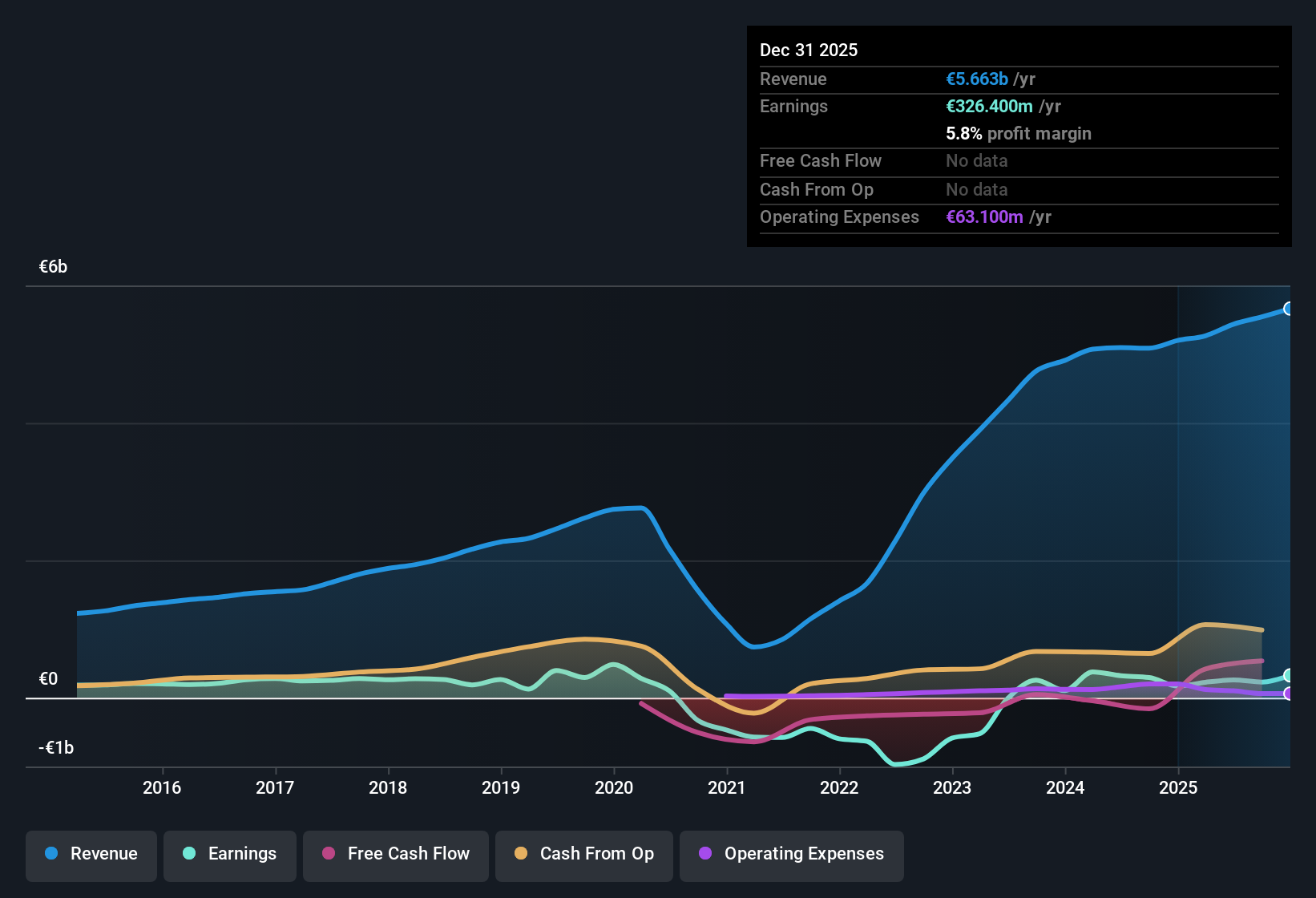
Task: Hide the Free Cash Flow series
Action: [396, 854]
